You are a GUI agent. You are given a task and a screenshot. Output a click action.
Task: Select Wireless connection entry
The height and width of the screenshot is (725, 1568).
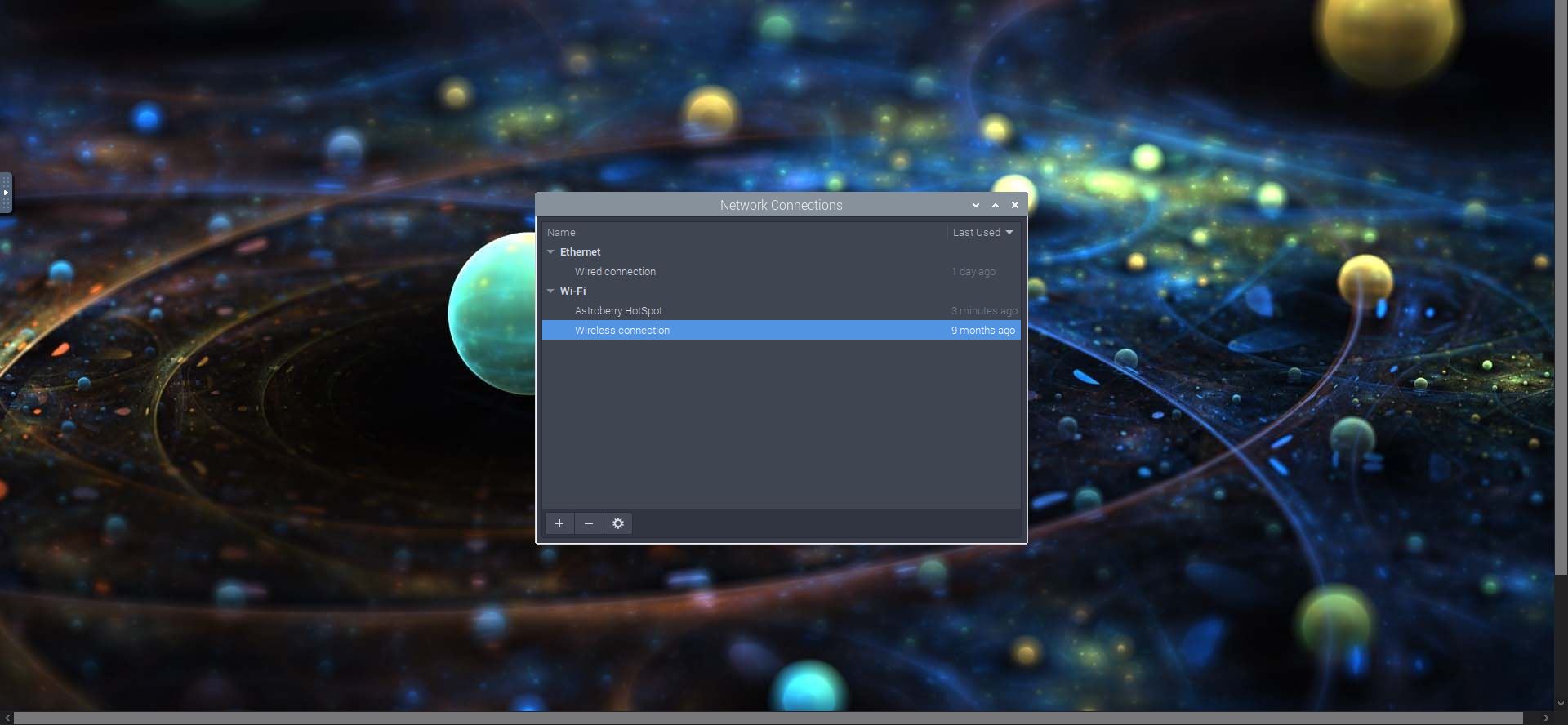tap(782, 331)
